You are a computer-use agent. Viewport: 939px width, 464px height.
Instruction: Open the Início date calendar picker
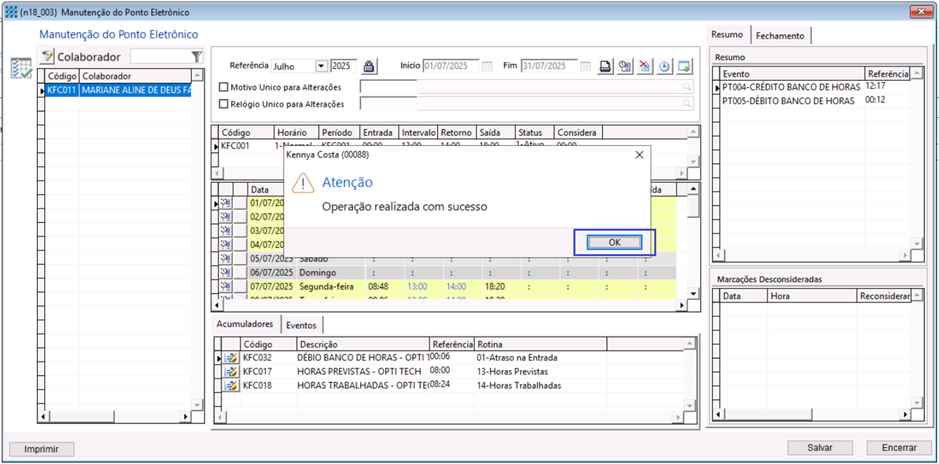pyautogui.click(x=487, y=66)
